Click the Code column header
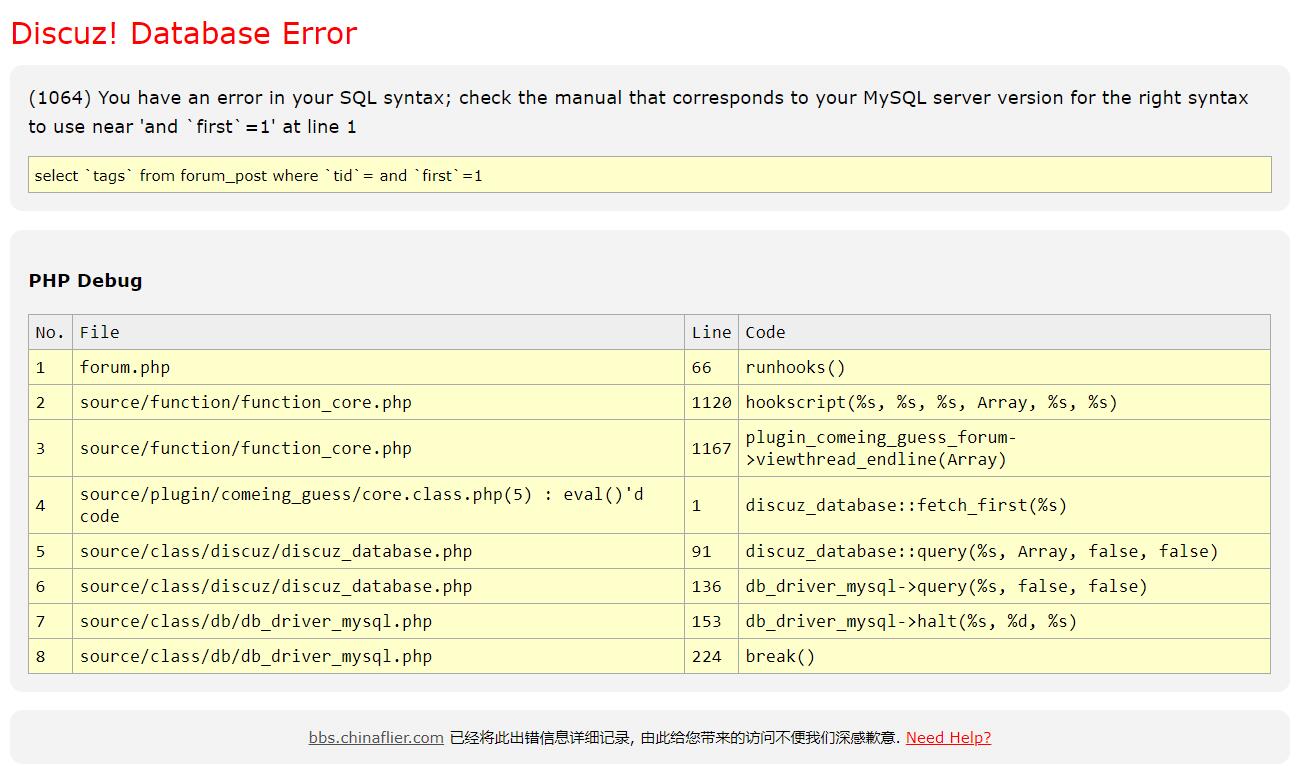 pos(1004,332)
